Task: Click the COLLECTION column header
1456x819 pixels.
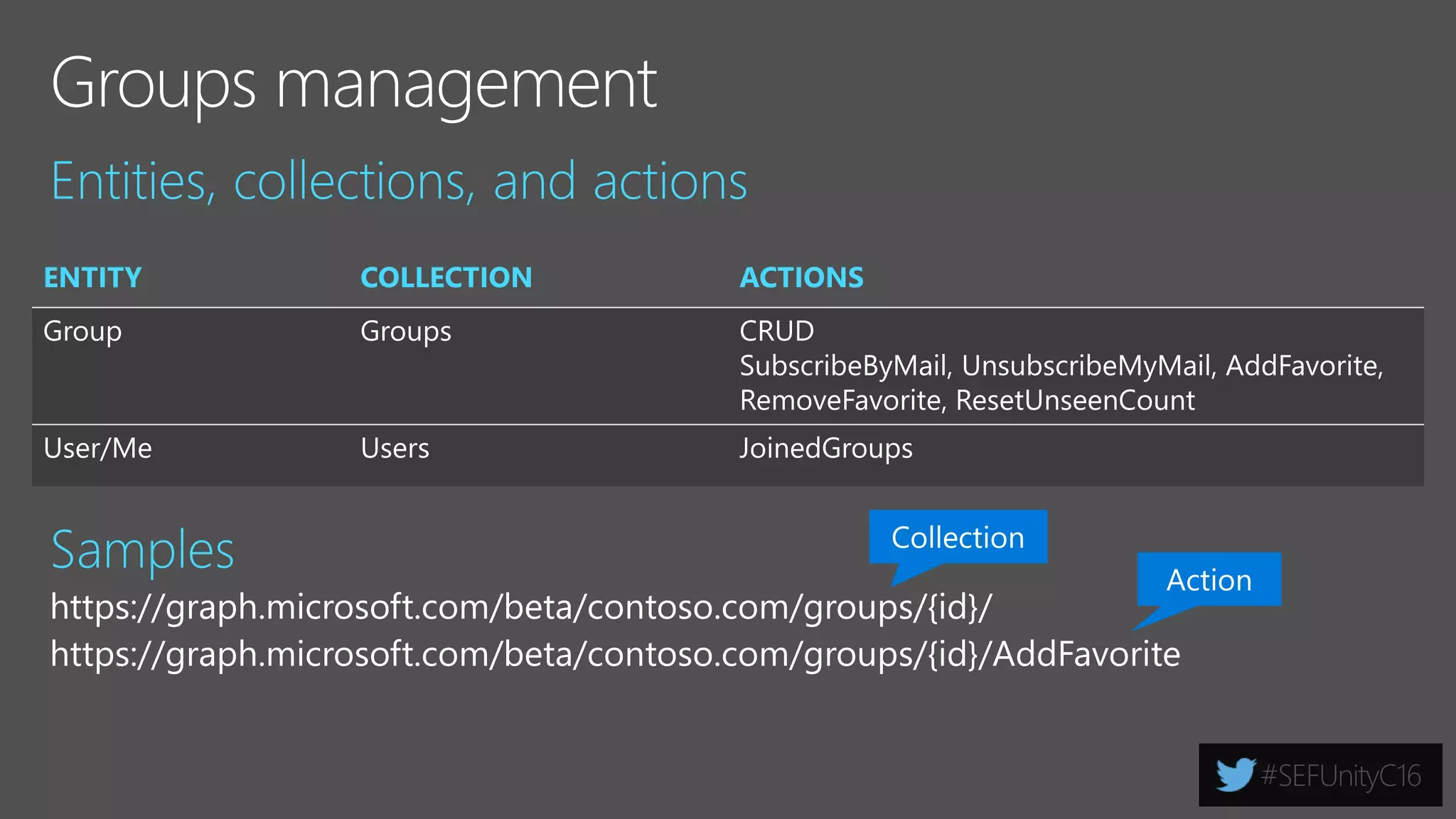Action: 446,277
